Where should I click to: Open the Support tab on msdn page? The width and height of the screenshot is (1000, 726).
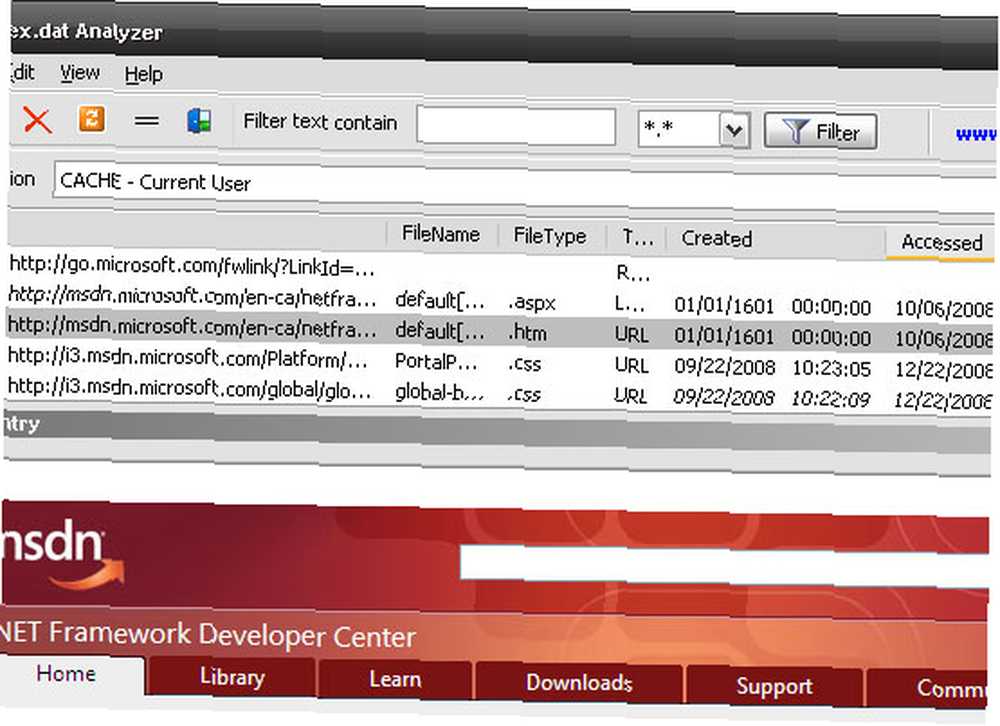(x=774, y=686)
